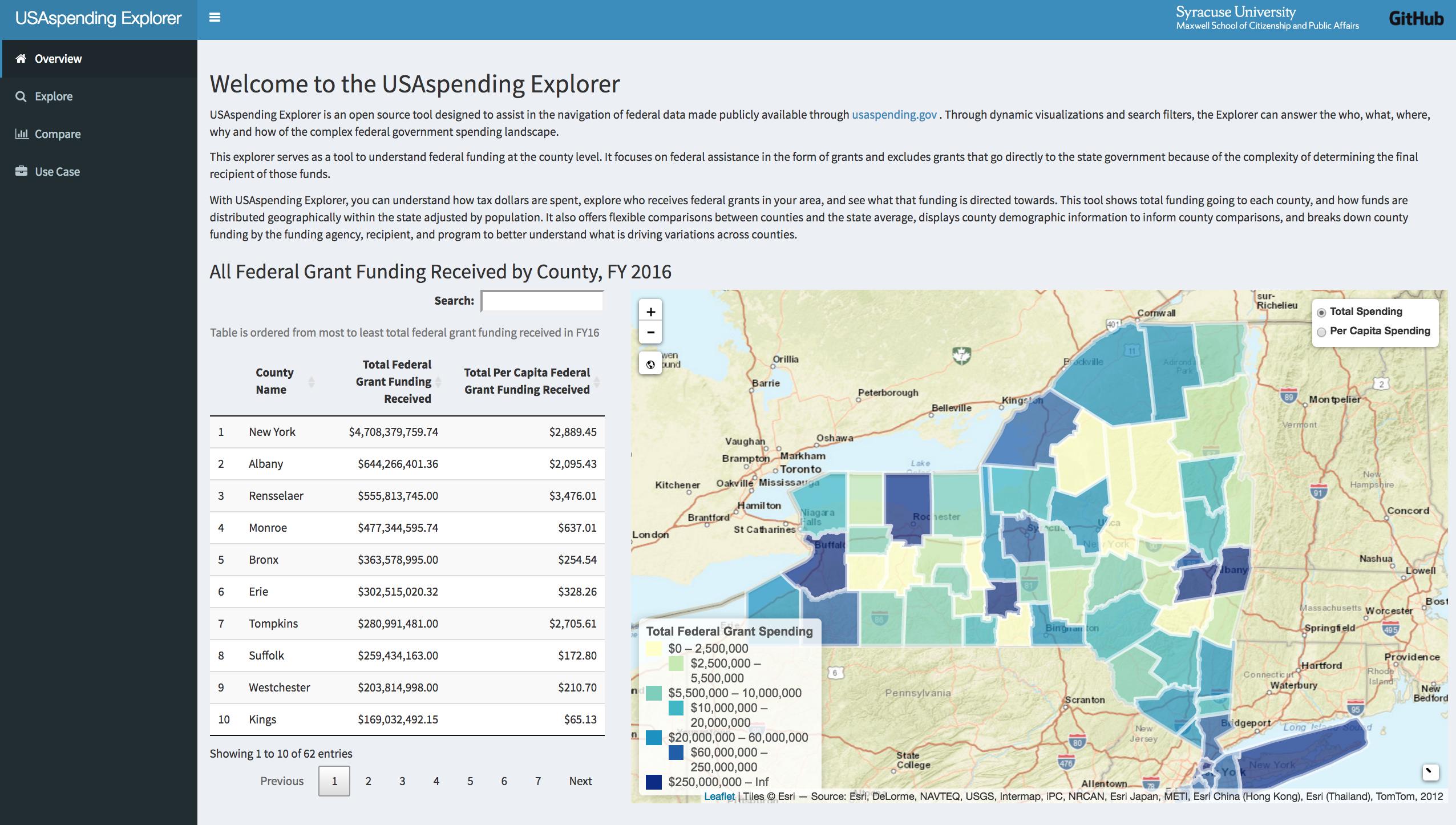Click the Syracuse University Maxwell School logo
Image resolution: width=1456 pixels, height=825 pixels.
tap(1267, 18)
